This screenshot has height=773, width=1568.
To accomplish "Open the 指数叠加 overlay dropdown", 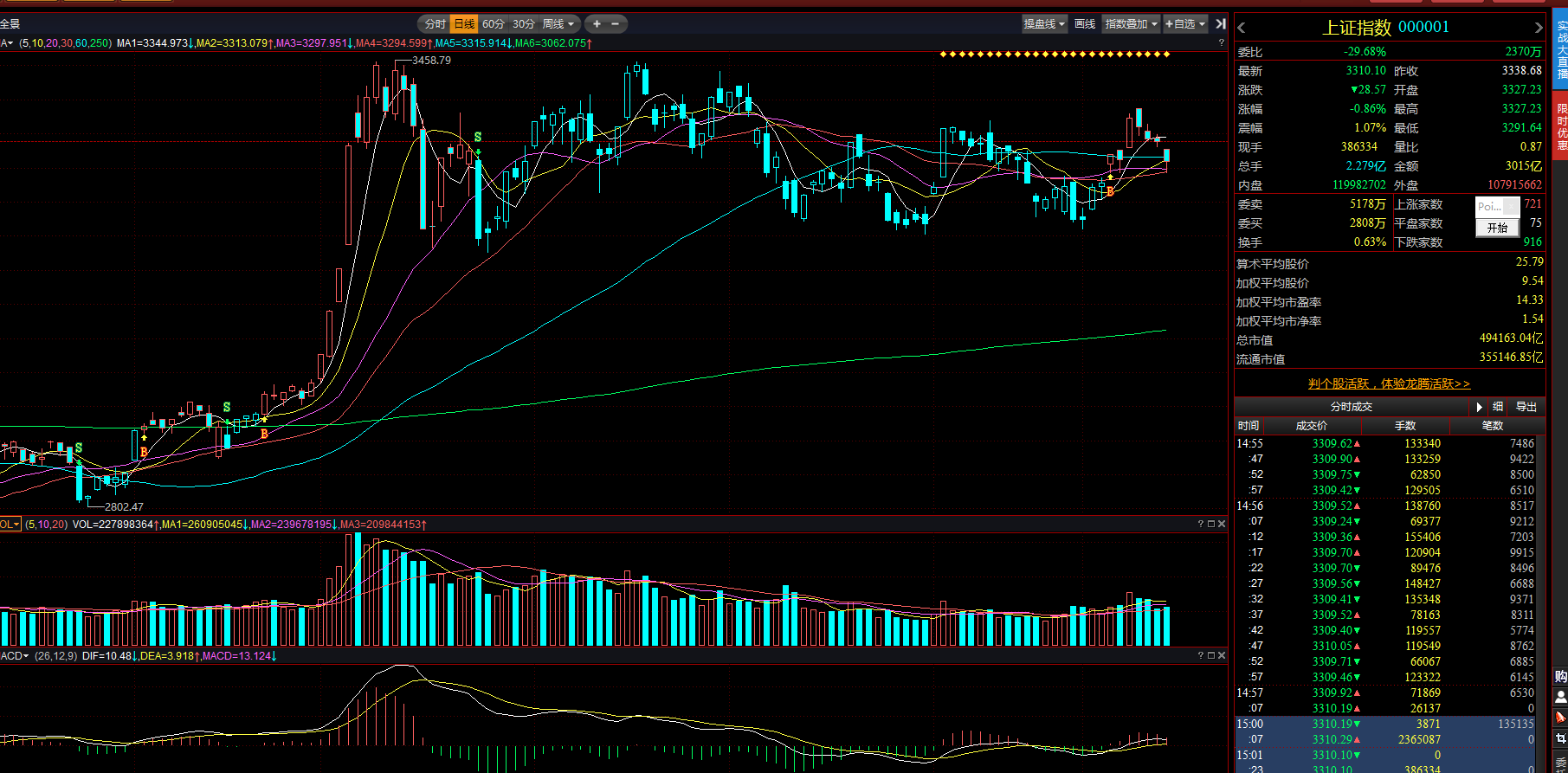I will click(x=1132, y=24).
